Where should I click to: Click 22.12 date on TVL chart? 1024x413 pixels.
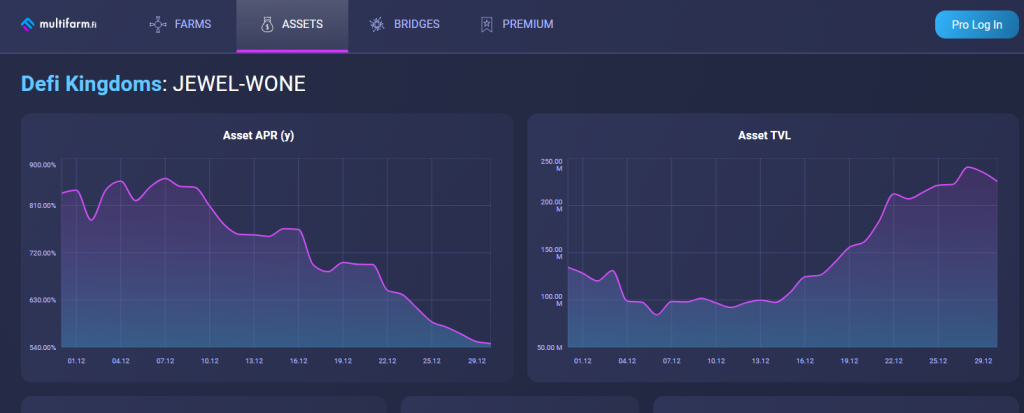click(894, 361)
